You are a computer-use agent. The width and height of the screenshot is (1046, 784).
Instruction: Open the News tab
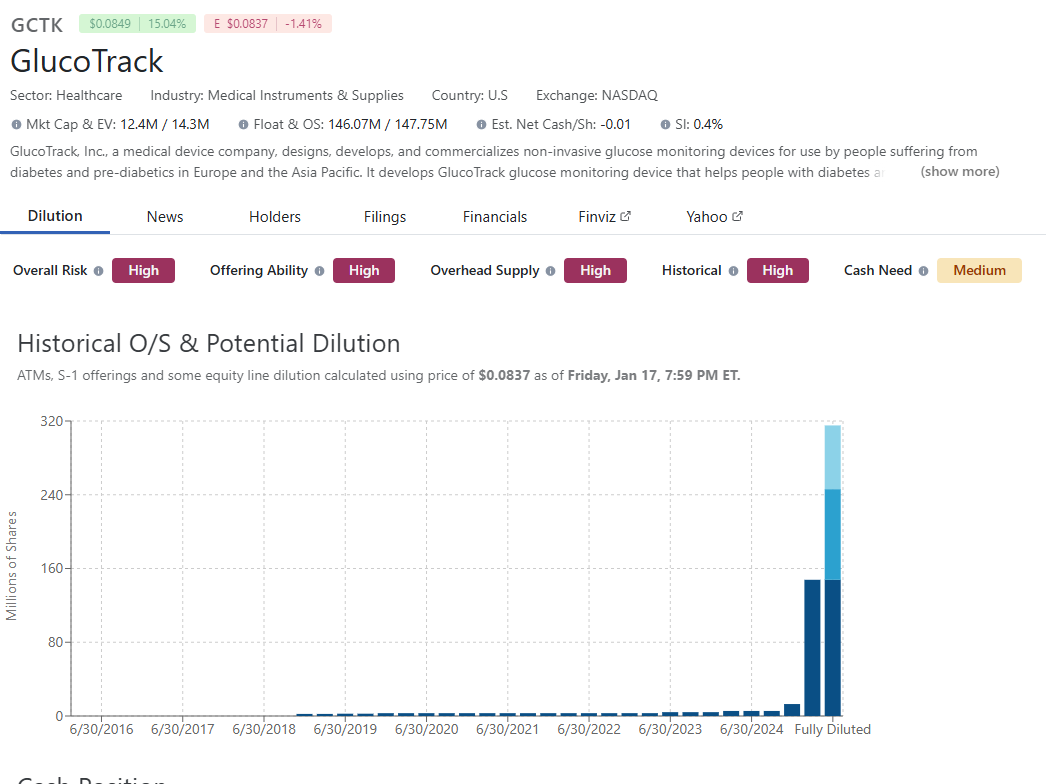[165, 217]
